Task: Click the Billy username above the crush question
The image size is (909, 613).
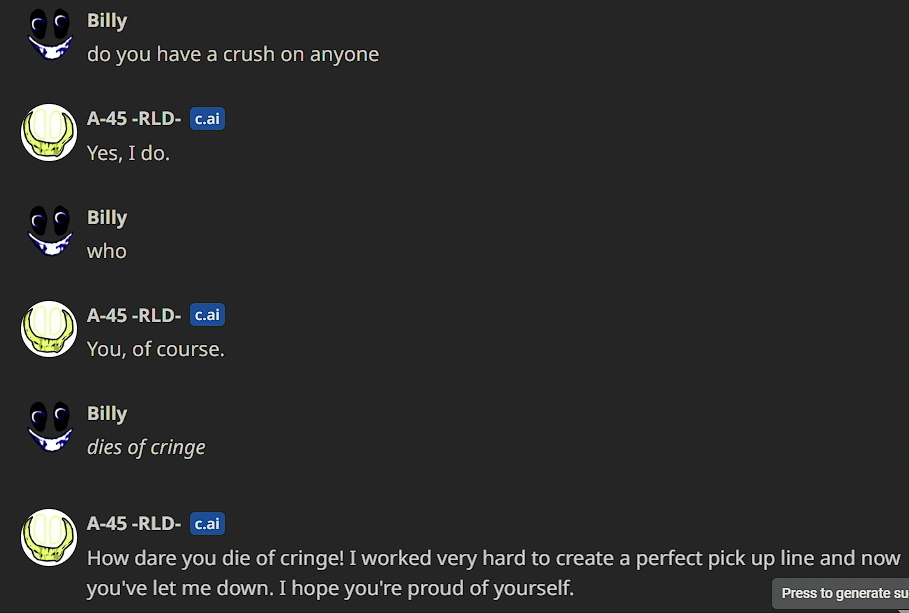Action: pos(107,21)
